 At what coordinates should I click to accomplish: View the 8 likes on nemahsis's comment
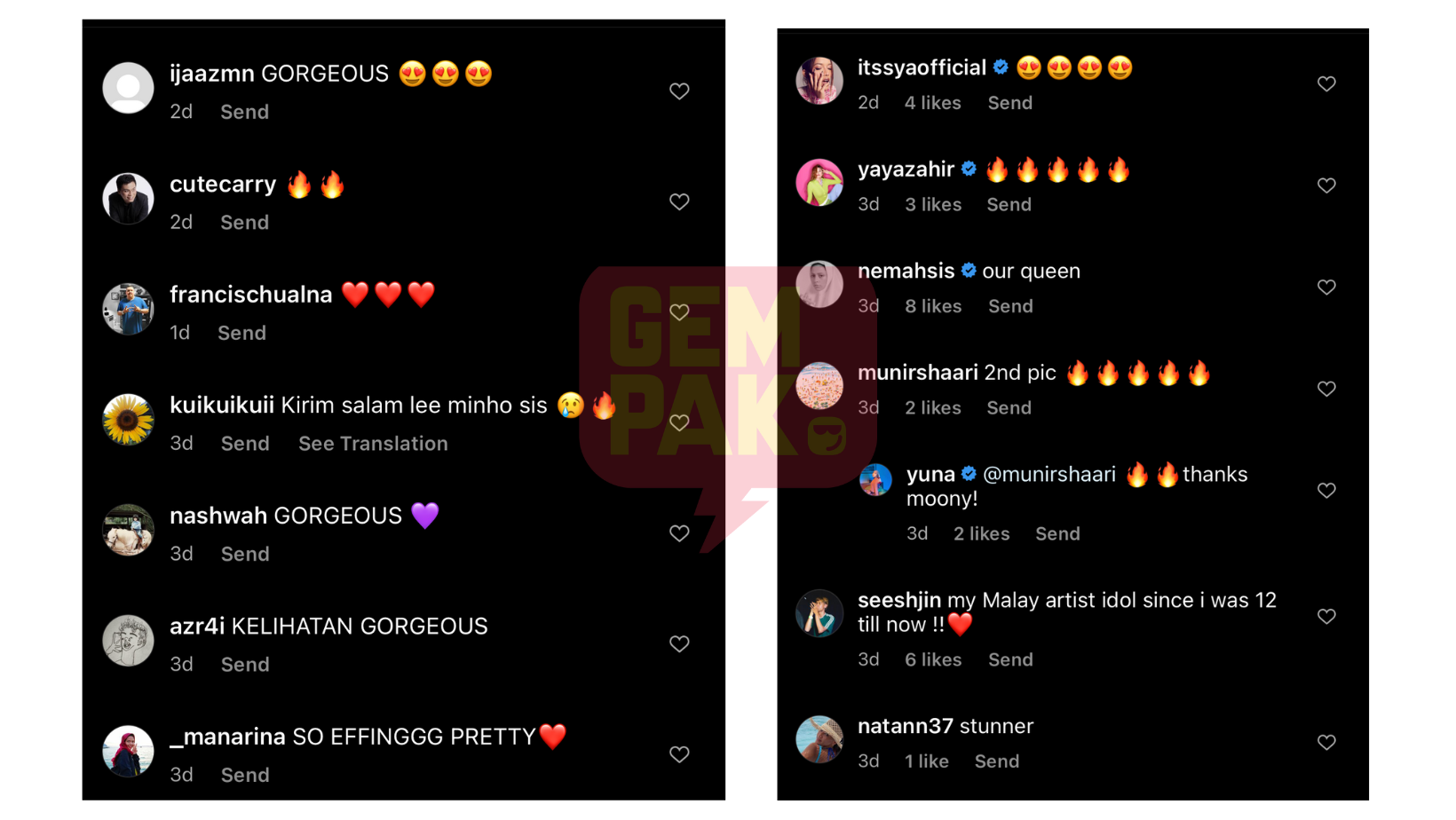[933, 306]
